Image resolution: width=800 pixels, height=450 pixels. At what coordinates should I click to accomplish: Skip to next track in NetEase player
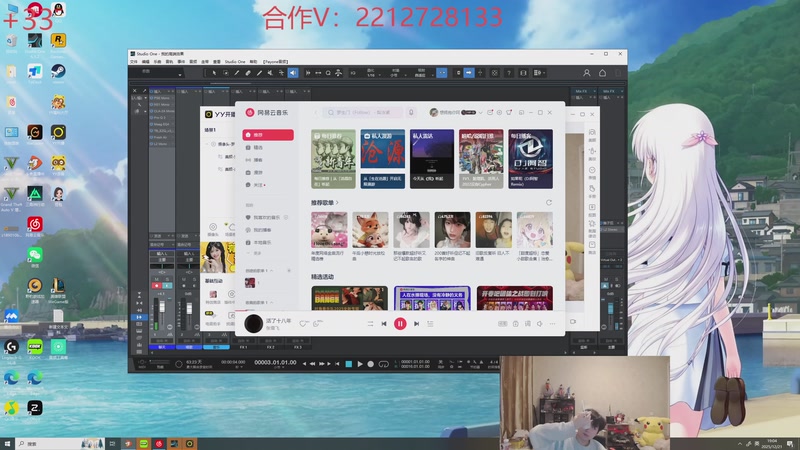point(416,323)
